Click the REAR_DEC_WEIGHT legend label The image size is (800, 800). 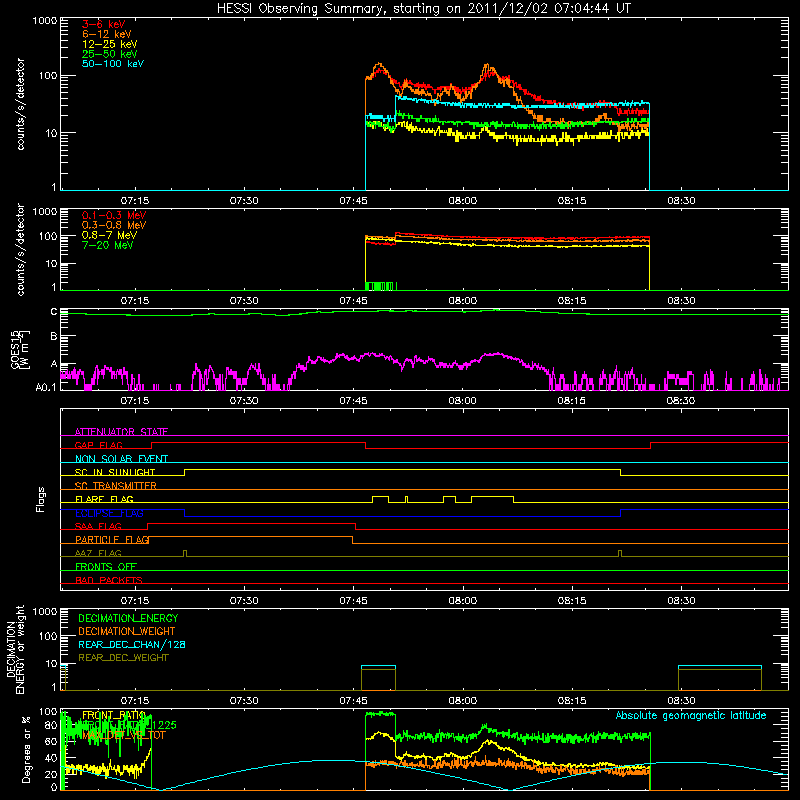tap(123, 658)
